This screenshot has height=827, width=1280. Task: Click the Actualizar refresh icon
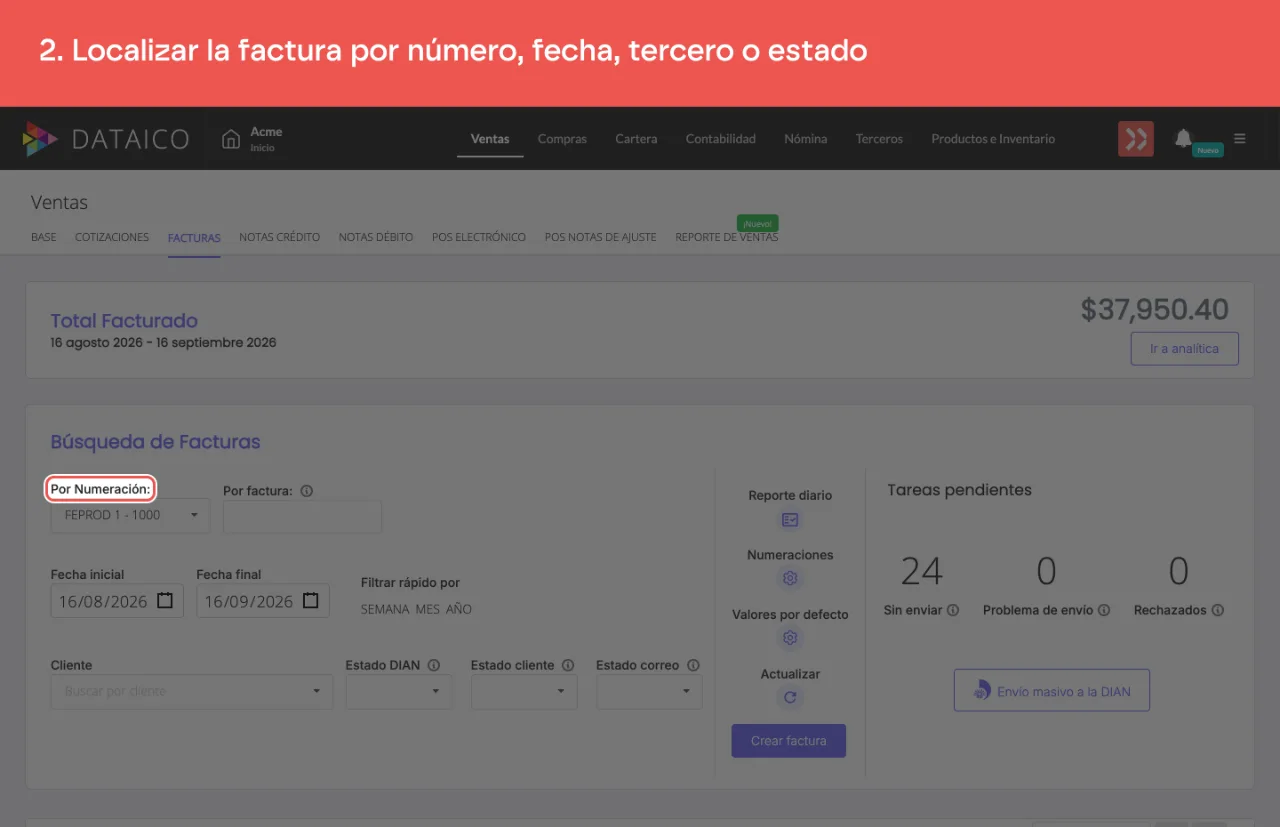(790, 698)
